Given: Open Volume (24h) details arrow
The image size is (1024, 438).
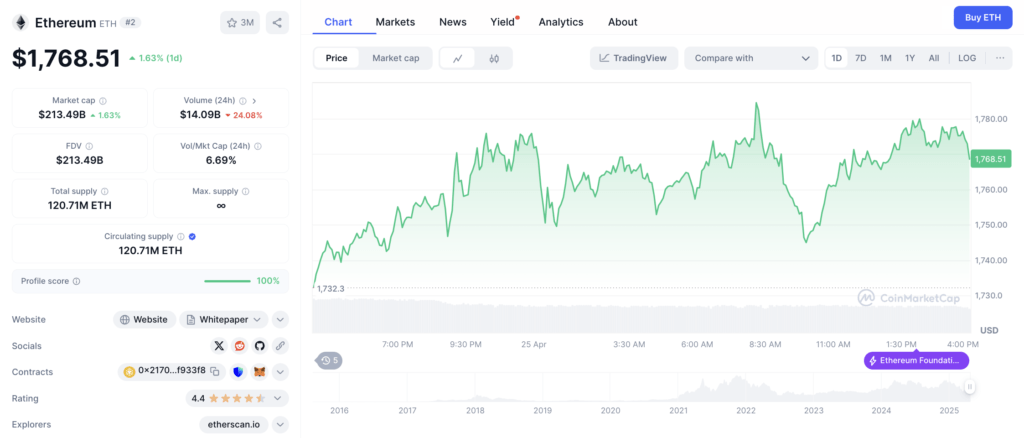Looking at the screenshot, I should pyautogui.click(x=254, y=101).
